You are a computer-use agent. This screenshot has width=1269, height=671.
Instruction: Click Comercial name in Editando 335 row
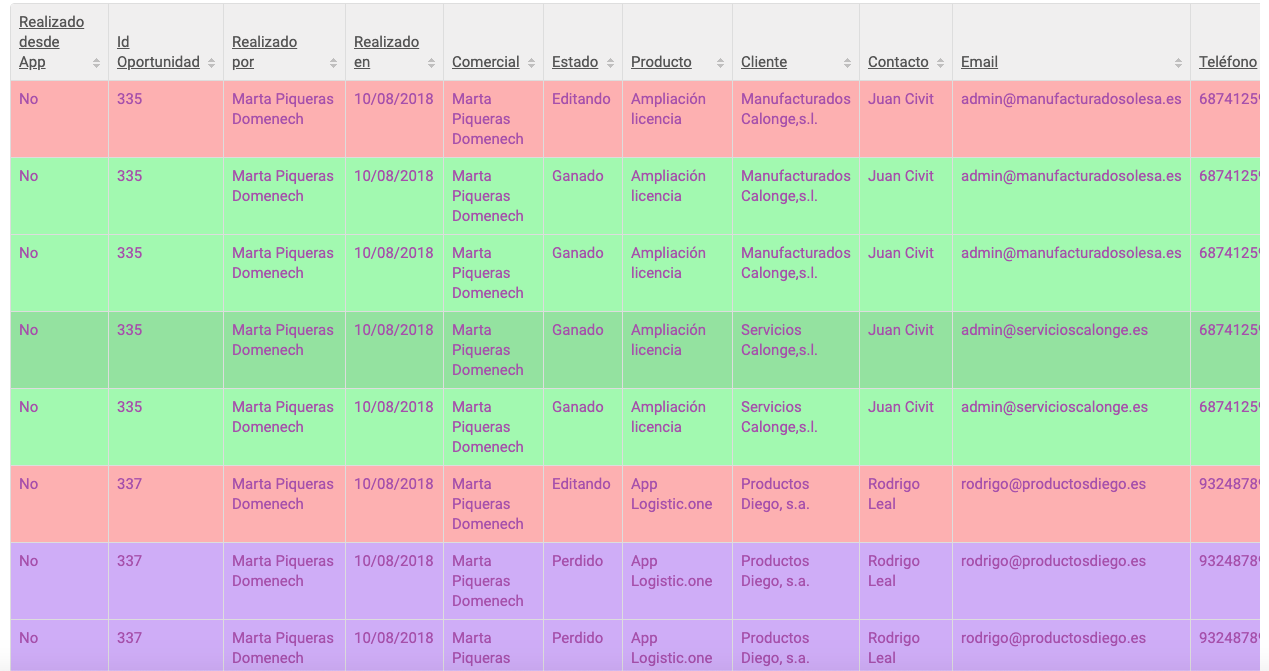(x=488, y=119)
